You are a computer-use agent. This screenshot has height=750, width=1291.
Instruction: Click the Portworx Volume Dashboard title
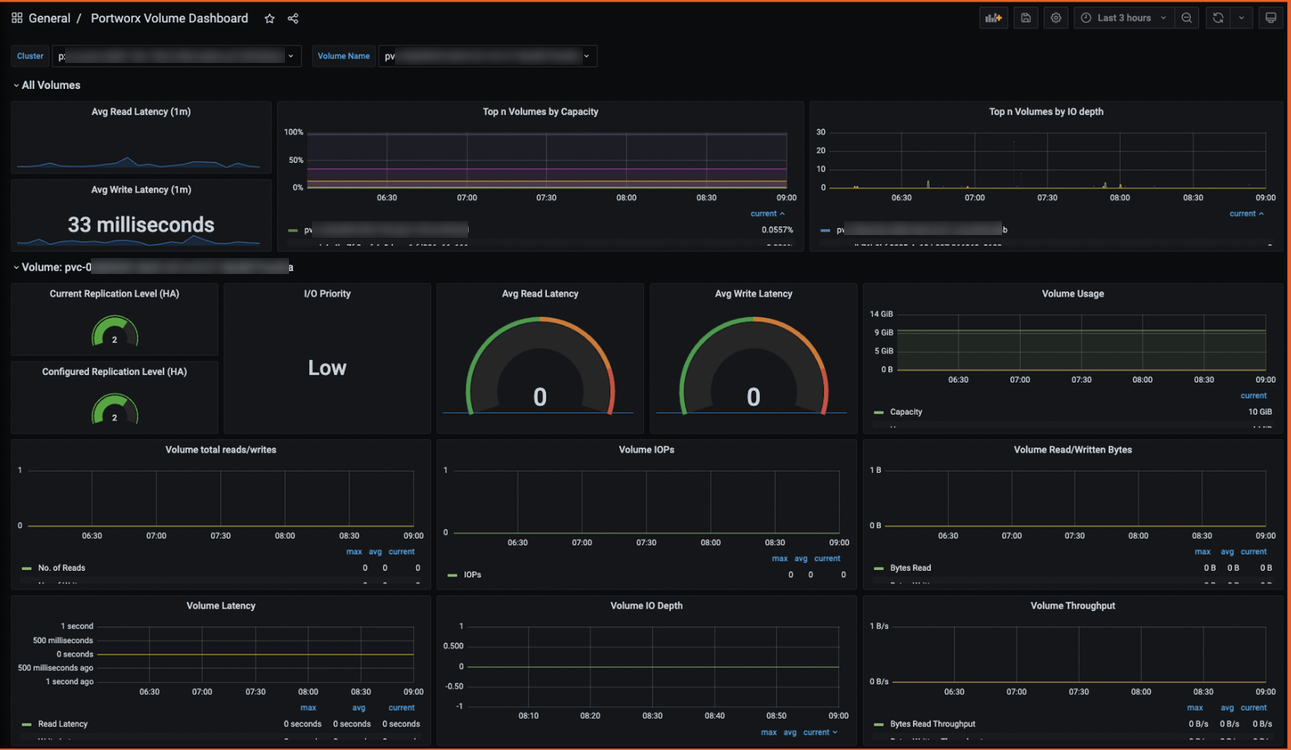click(x=169, y=18)
